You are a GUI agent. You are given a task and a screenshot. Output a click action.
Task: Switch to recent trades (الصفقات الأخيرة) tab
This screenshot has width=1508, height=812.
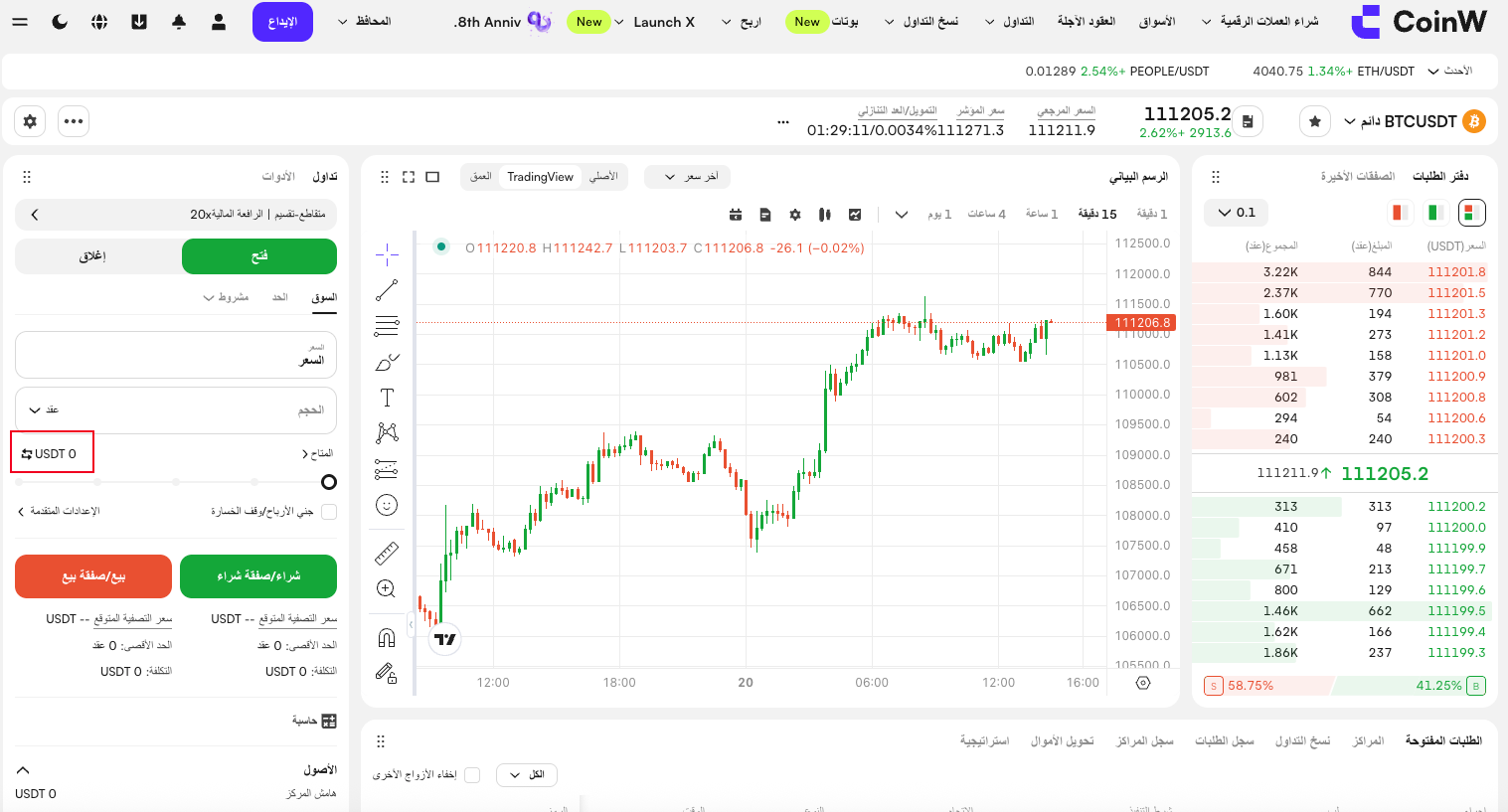pos(1357,176)
